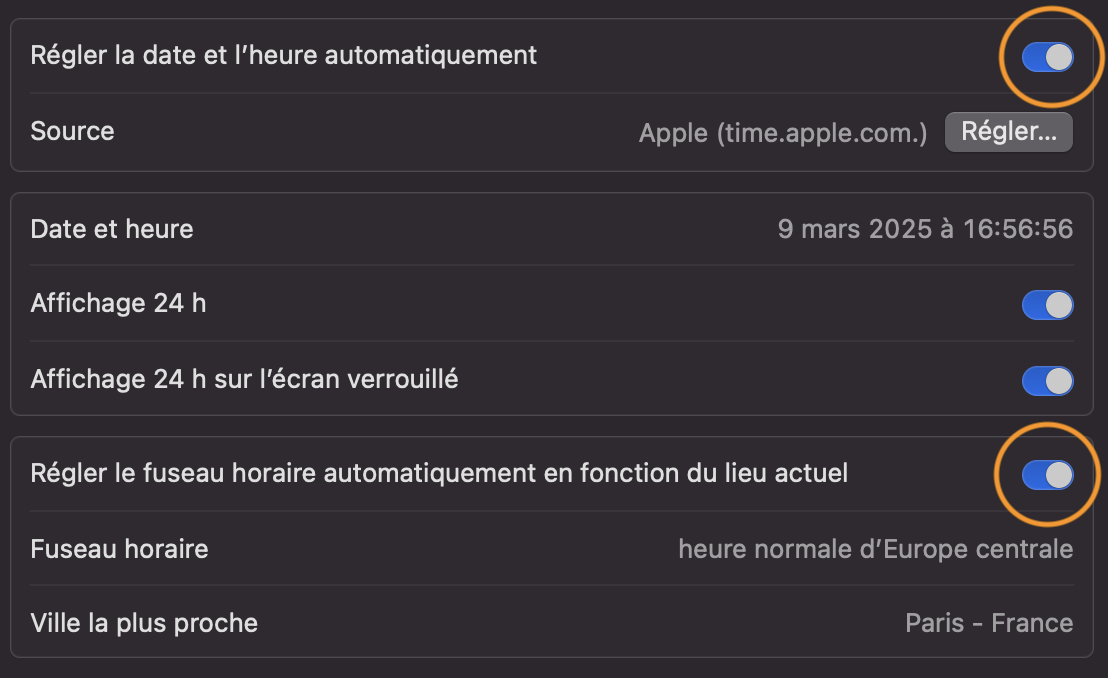The width and height of the screenshot is (1108, 678).
Task: Click the word Apple in Source value
Action: (673, 132)
